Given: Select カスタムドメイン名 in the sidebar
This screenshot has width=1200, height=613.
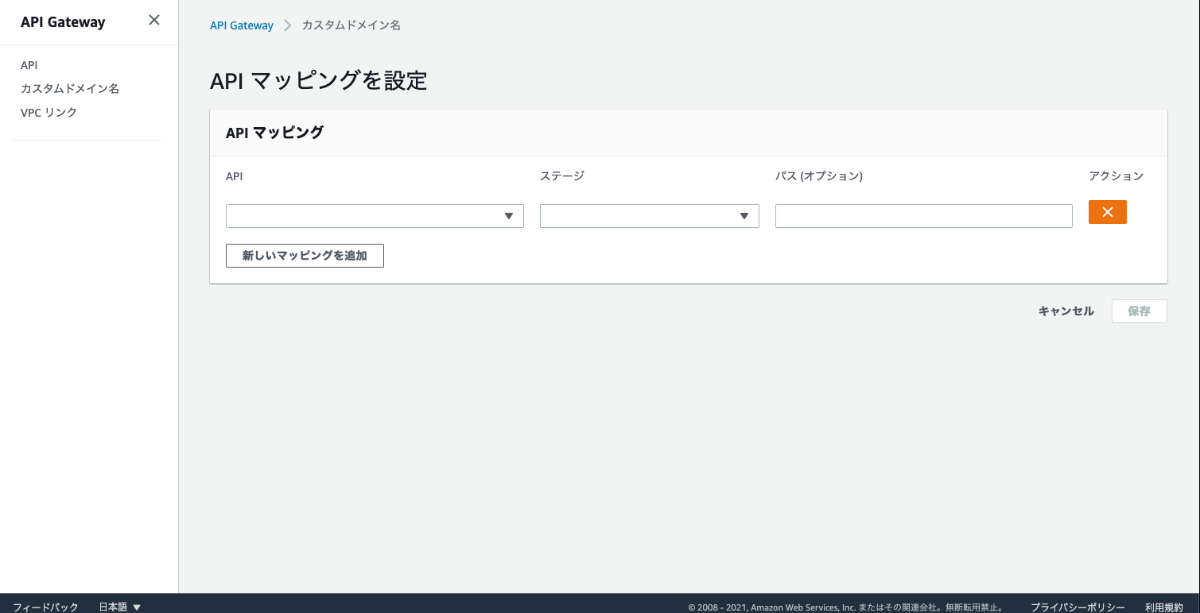Looking at the screenshot, I should click(x=70, y=89).
